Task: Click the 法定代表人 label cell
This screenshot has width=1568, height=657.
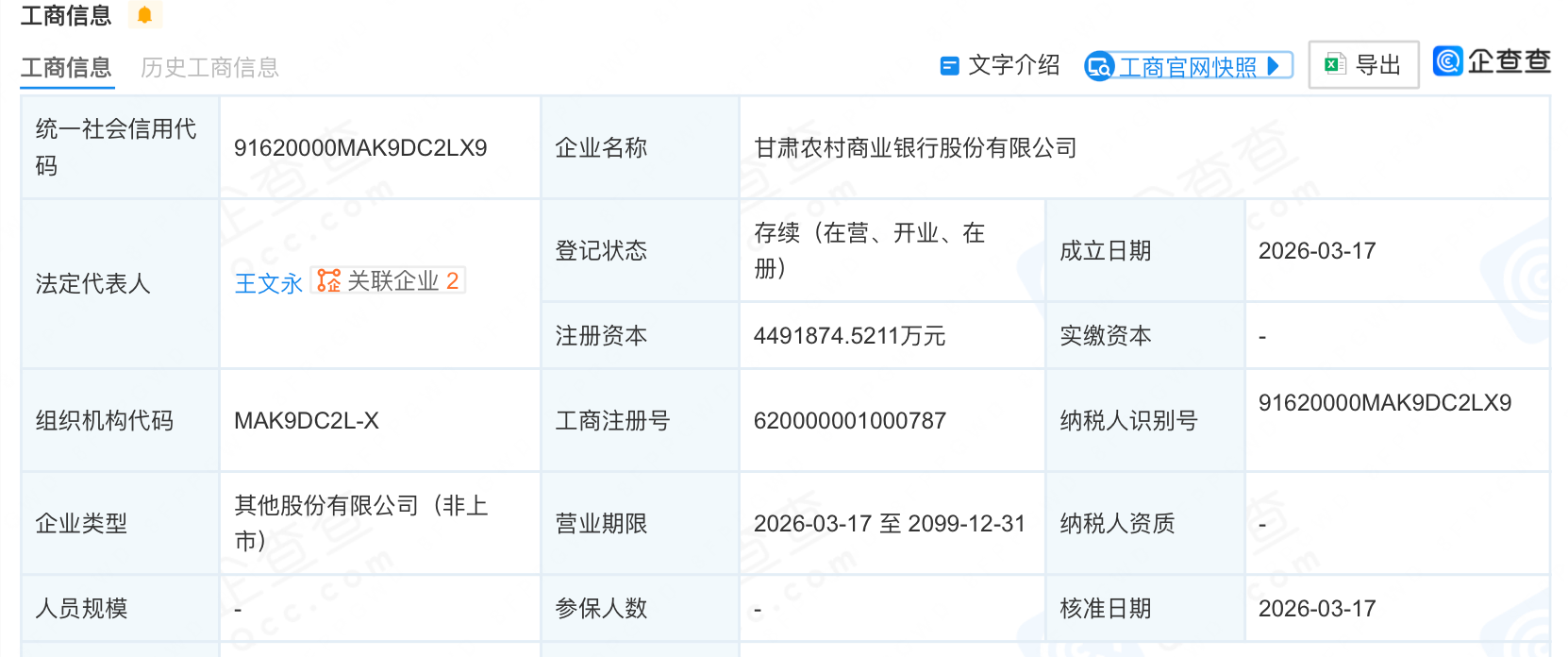Action: (x=120, y=283)
